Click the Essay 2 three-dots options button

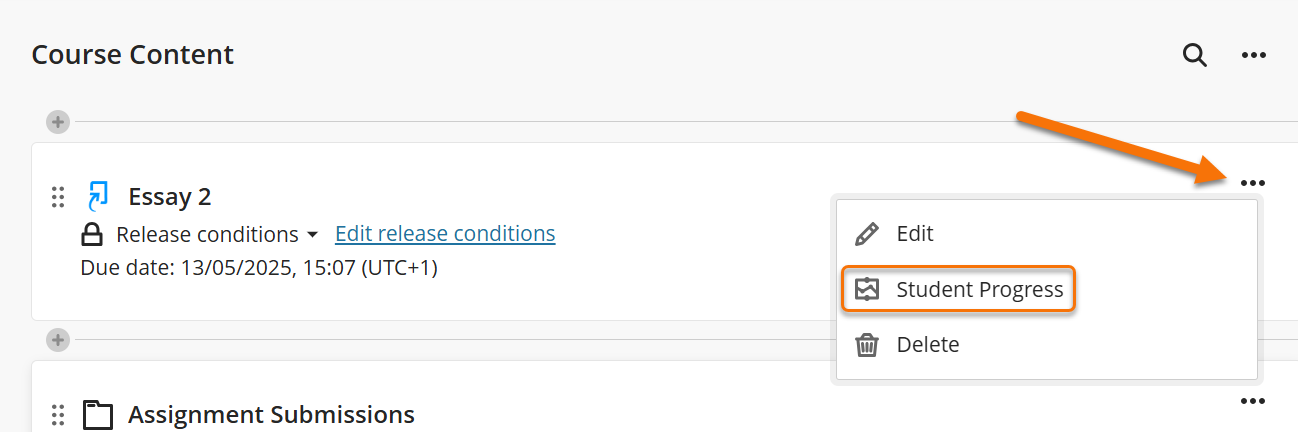(x=1252, y=183)
